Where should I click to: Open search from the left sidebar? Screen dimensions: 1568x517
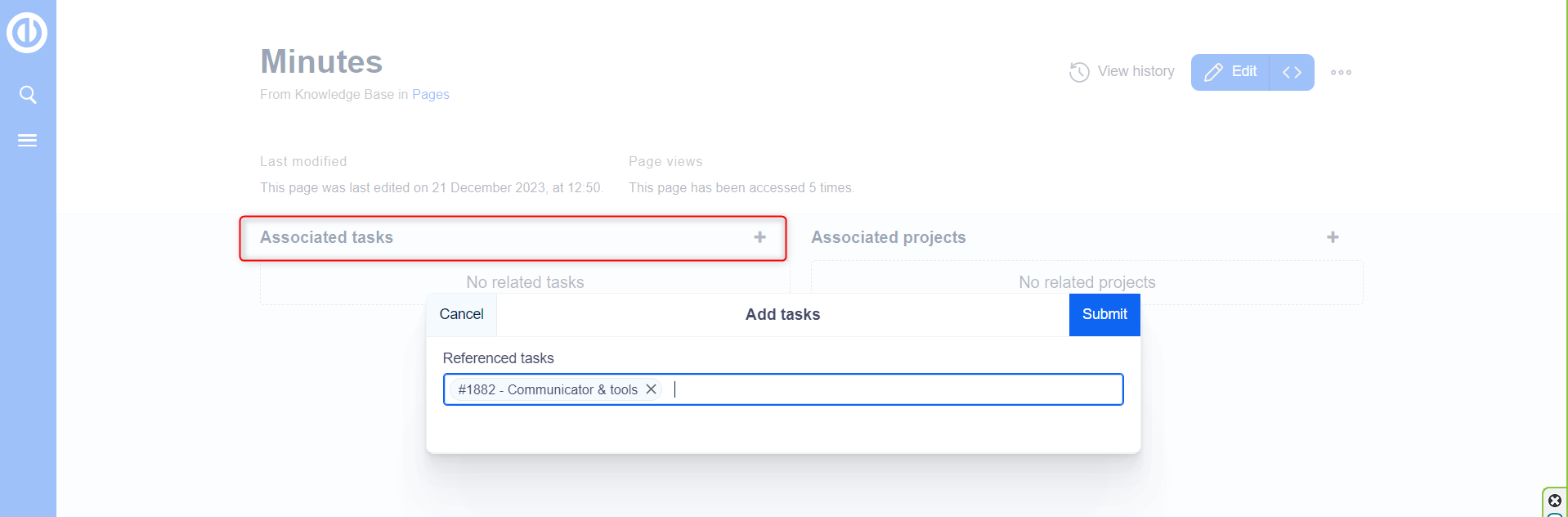click(28, 95)
